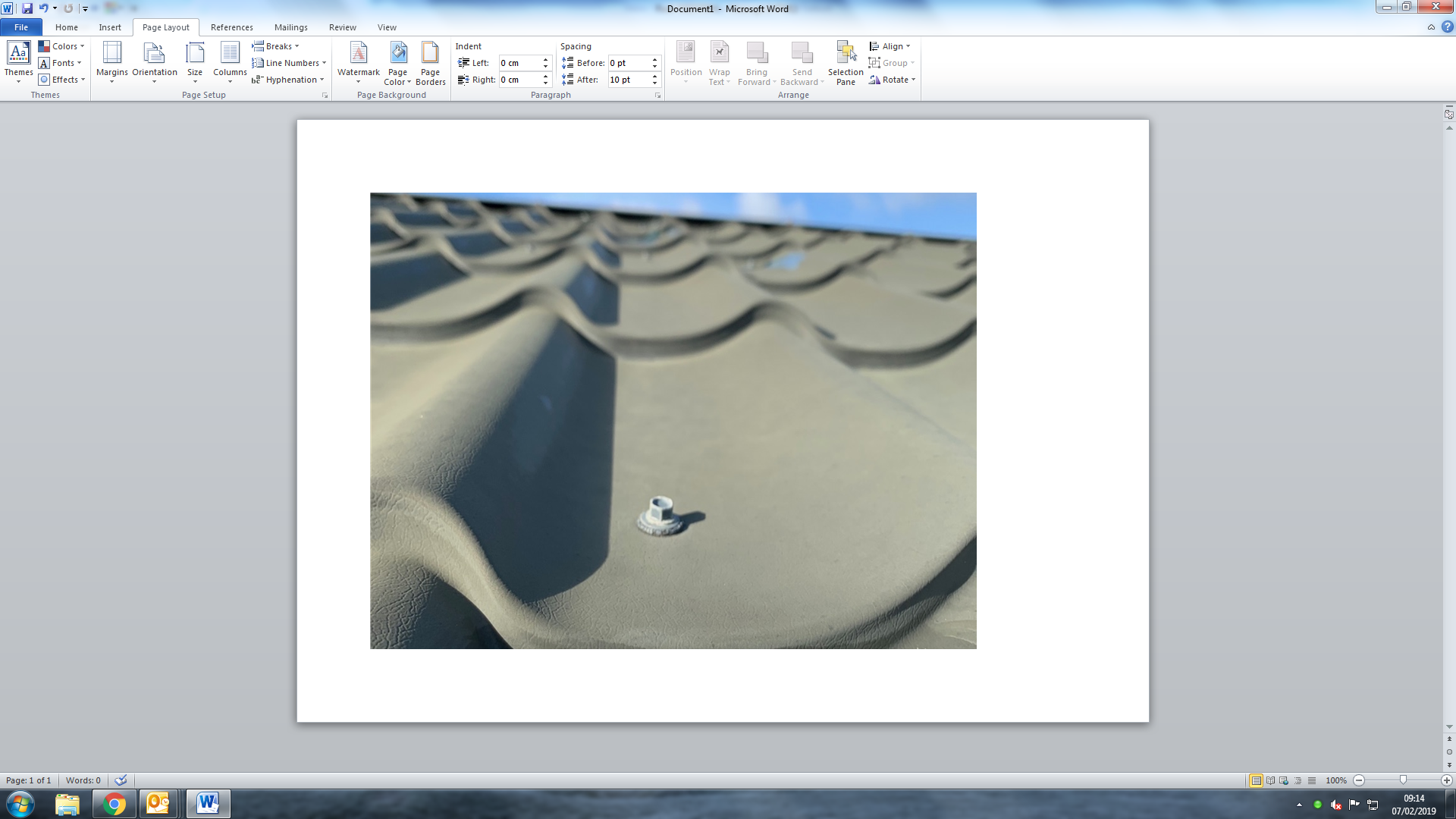Screen dimensions: 1456x819
Task: Click the zoom slider handle
Action: (x=1403, y=780)
